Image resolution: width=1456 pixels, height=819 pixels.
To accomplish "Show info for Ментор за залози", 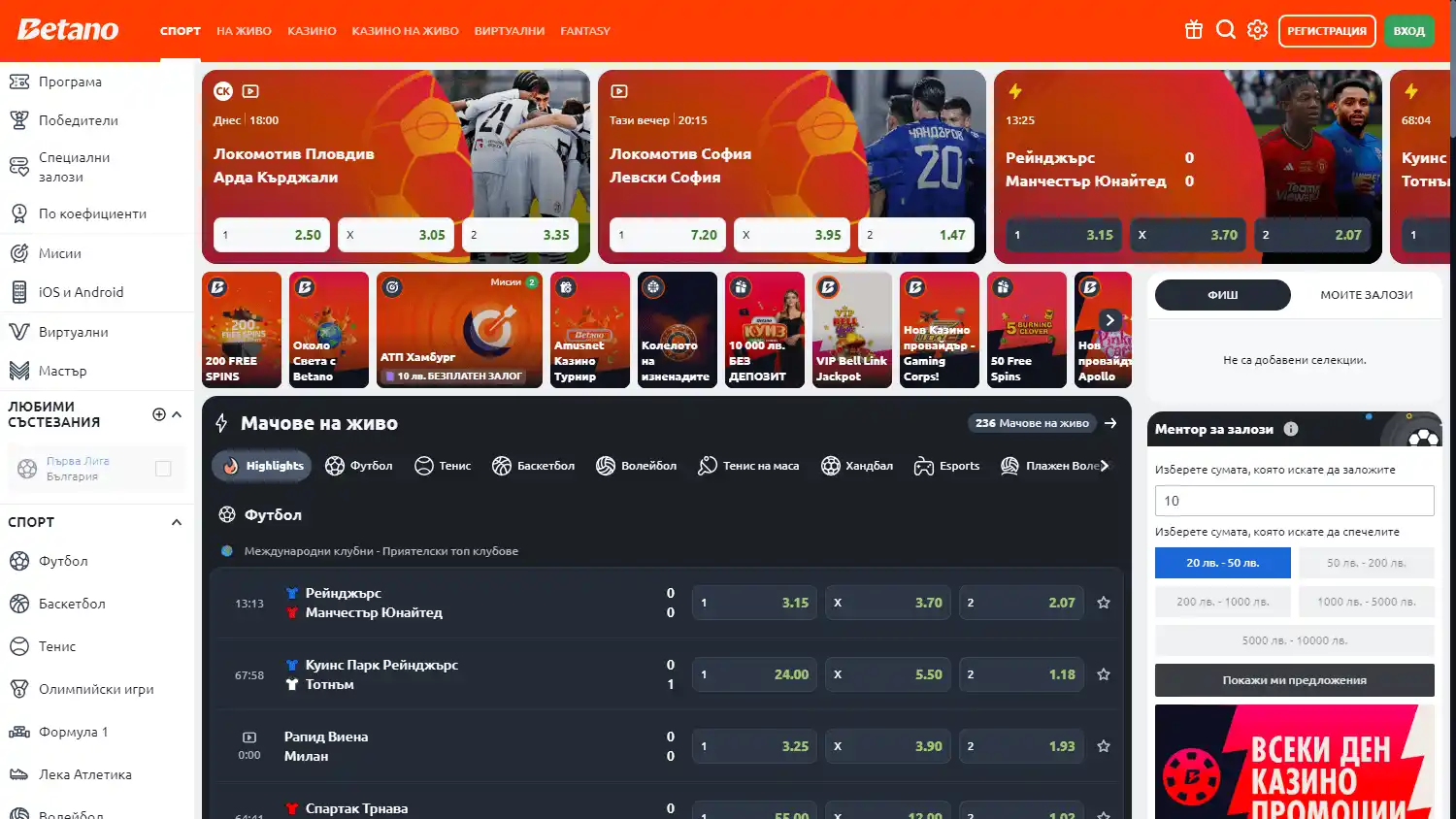I will click(1291, 429).
